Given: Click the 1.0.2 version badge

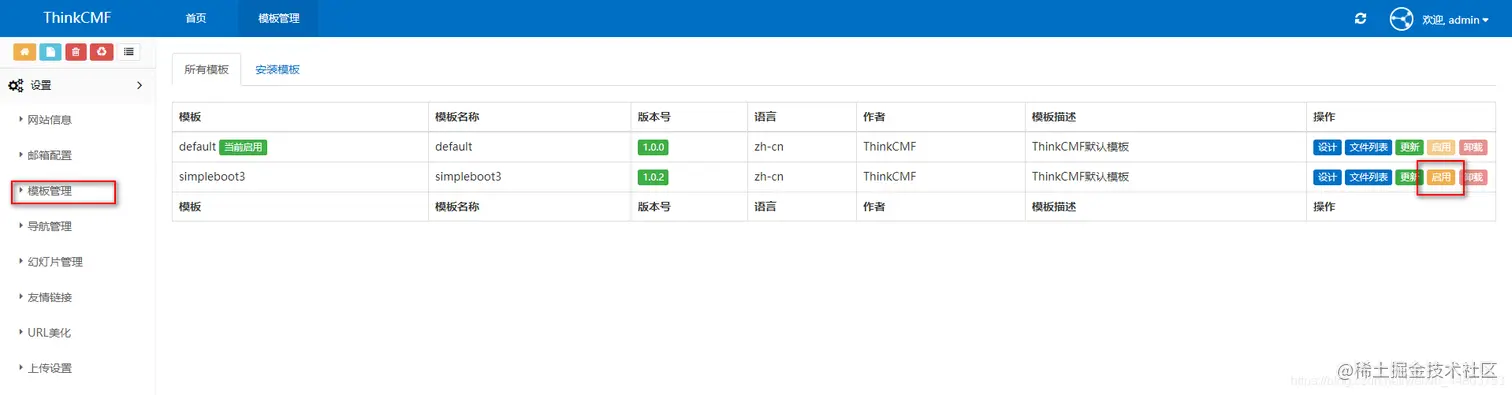Looking at the screenshot, I should pyautogui.click(x=653, y=177).
